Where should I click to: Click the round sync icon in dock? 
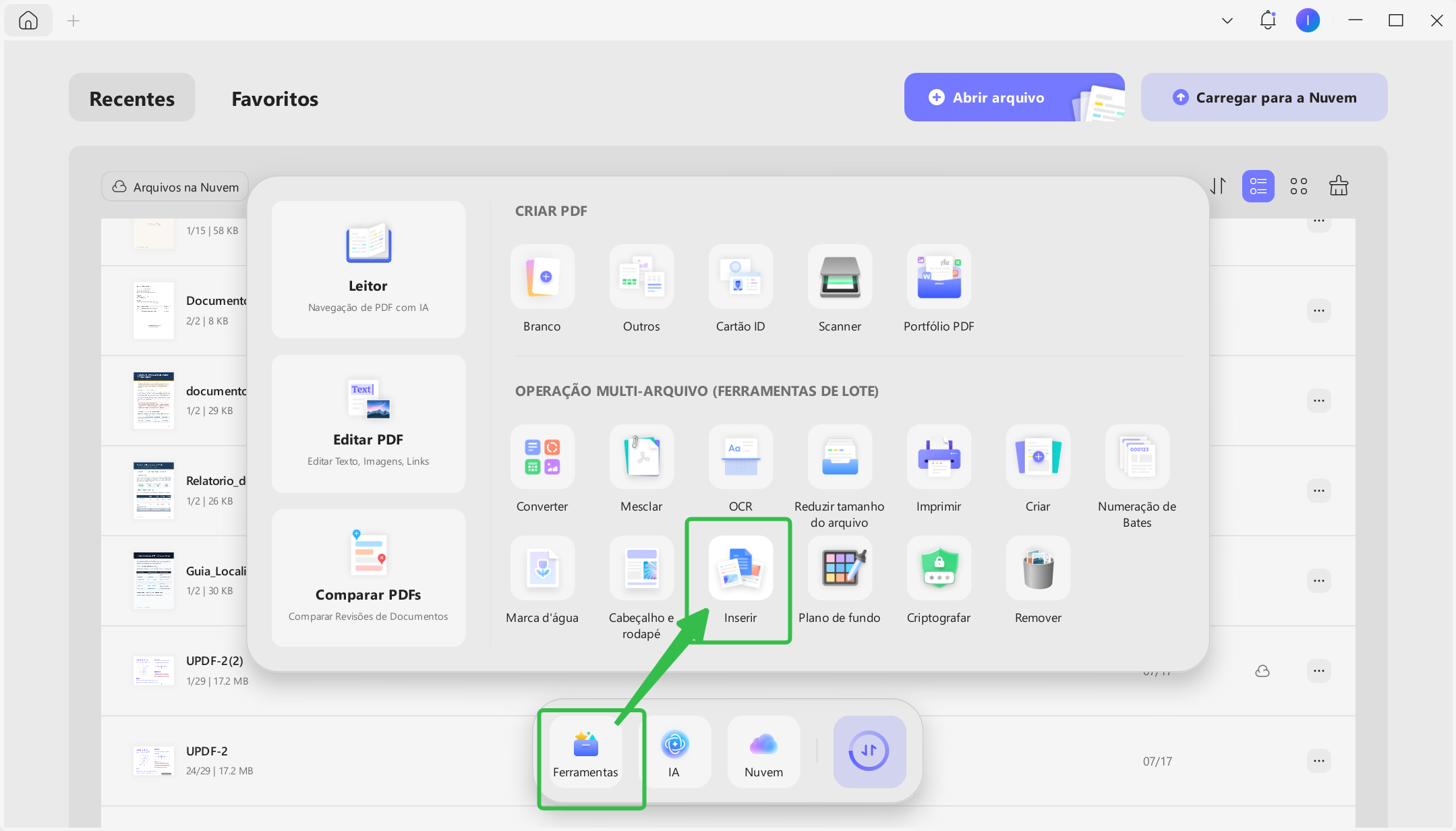(869, 751)
